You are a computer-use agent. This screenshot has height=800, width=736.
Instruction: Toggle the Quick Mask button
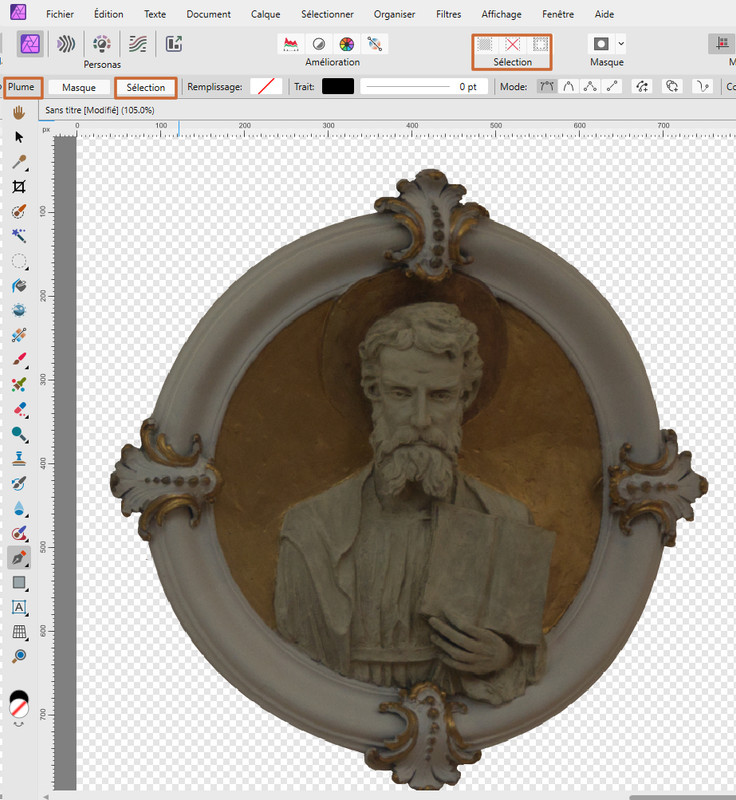pyautogui.click(x=601, y=44)
